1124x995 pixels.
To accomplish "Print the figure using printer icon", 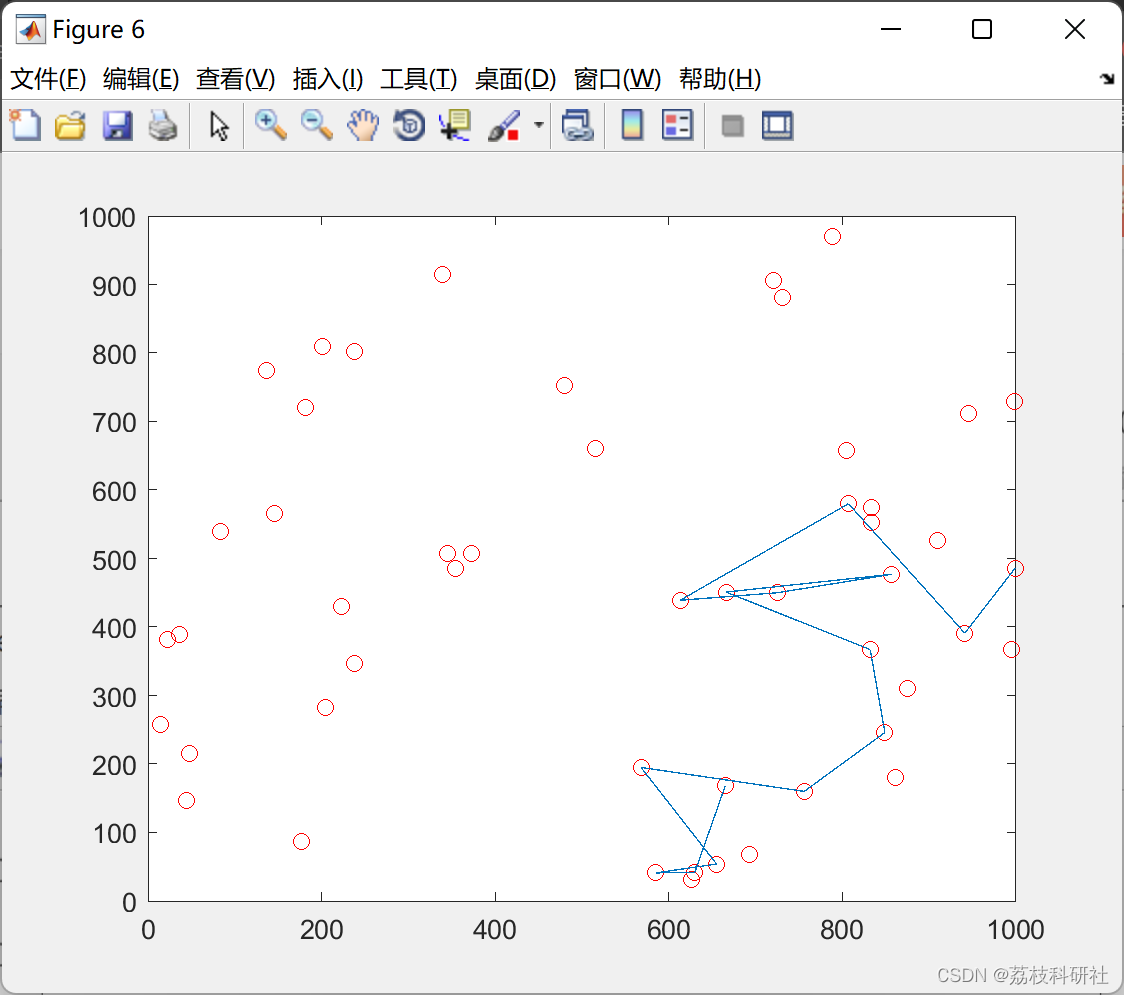I will coord(163,125).
